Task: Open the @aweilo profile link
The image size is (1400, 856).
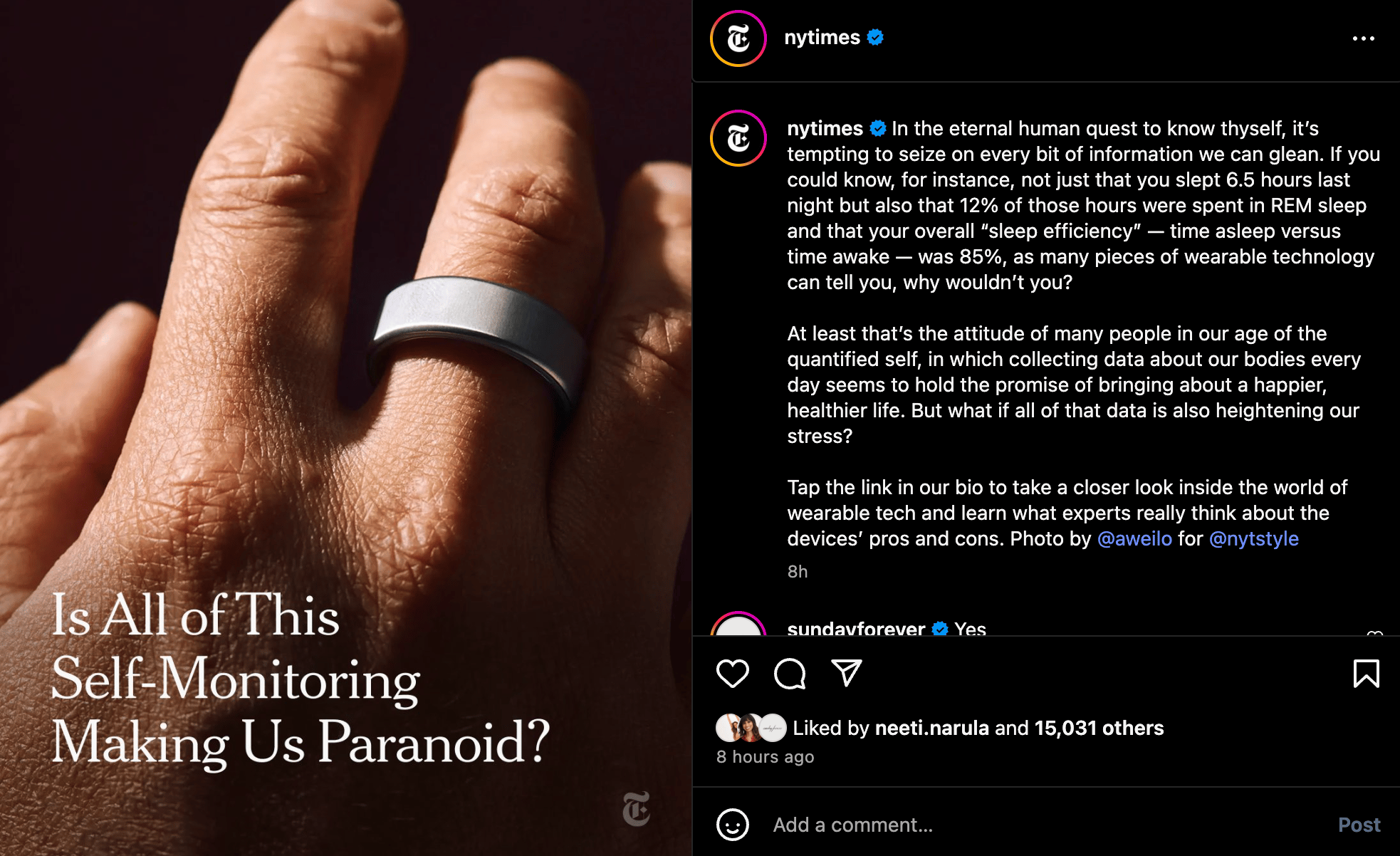Action: [1134, 538]
